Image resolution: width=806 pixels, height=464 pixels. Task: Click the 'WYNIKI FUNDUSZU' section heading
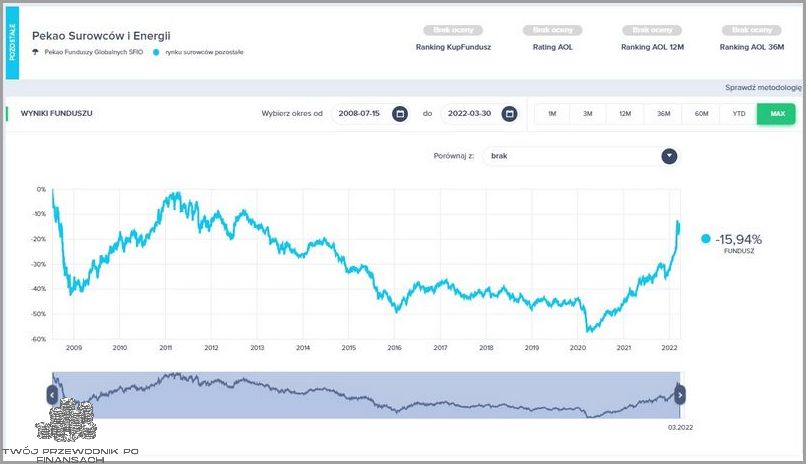coord(57,113)
